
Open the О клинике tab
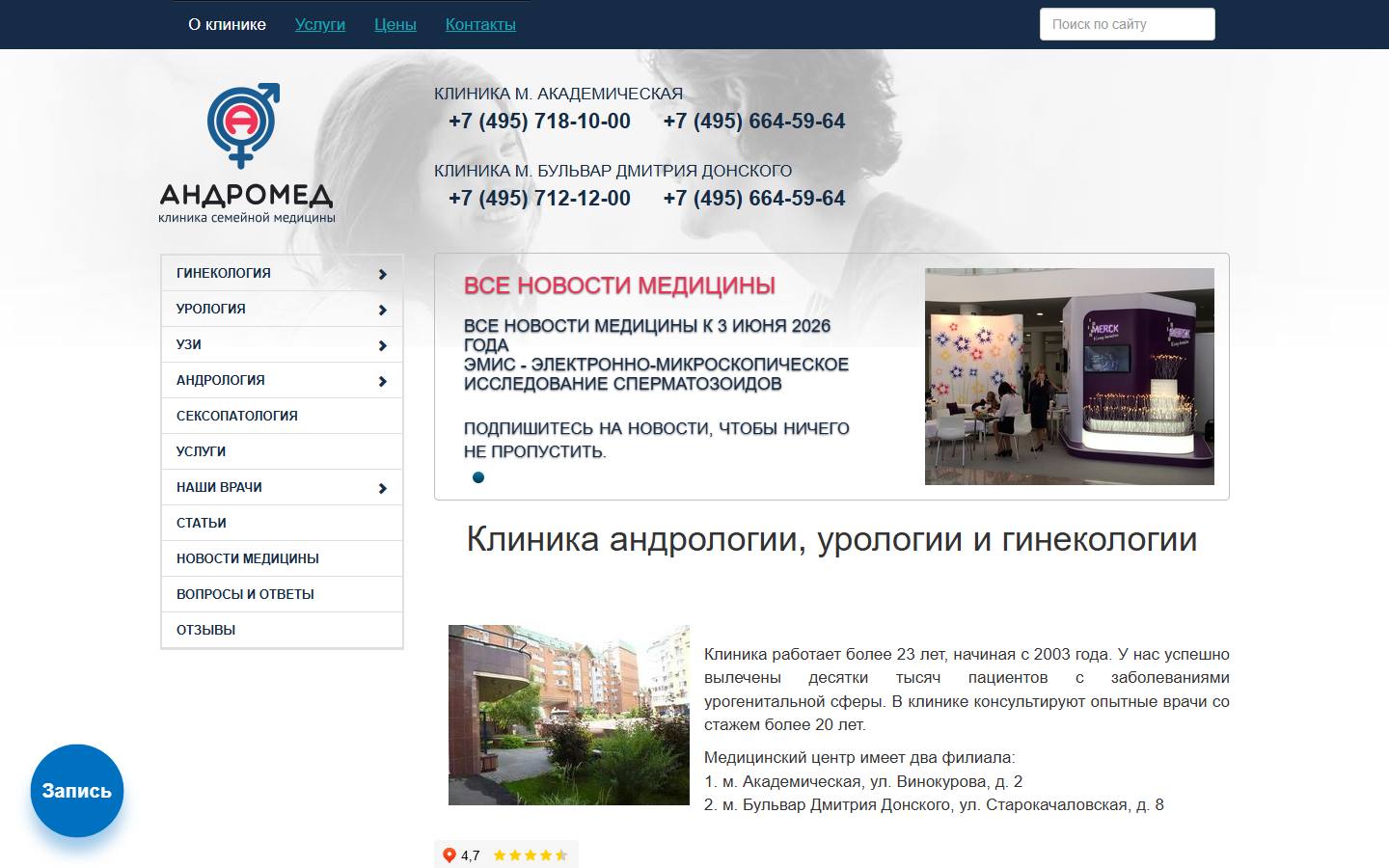coord(227,24)
